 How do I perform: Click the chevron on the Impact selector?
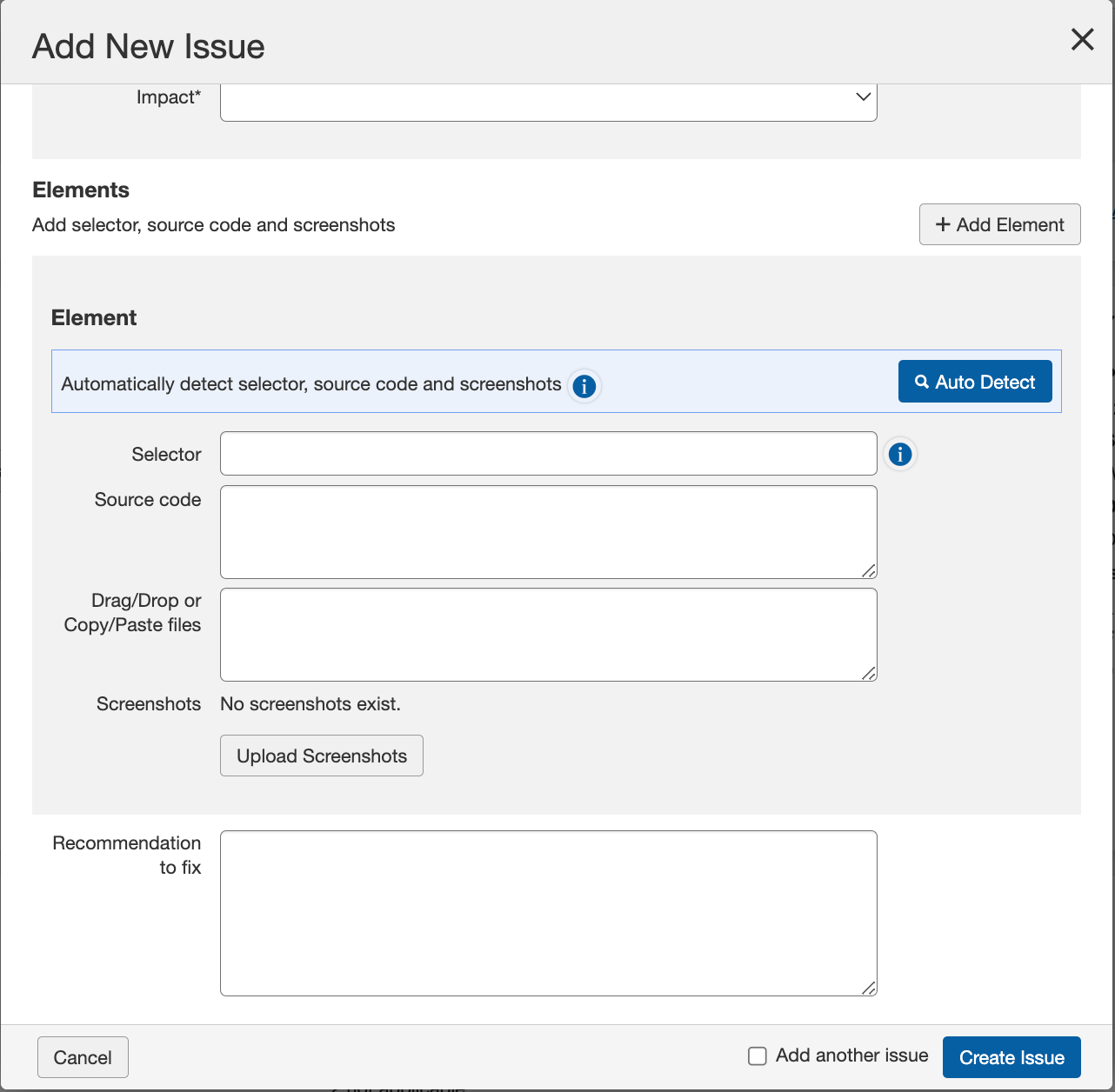coord(862,97)
